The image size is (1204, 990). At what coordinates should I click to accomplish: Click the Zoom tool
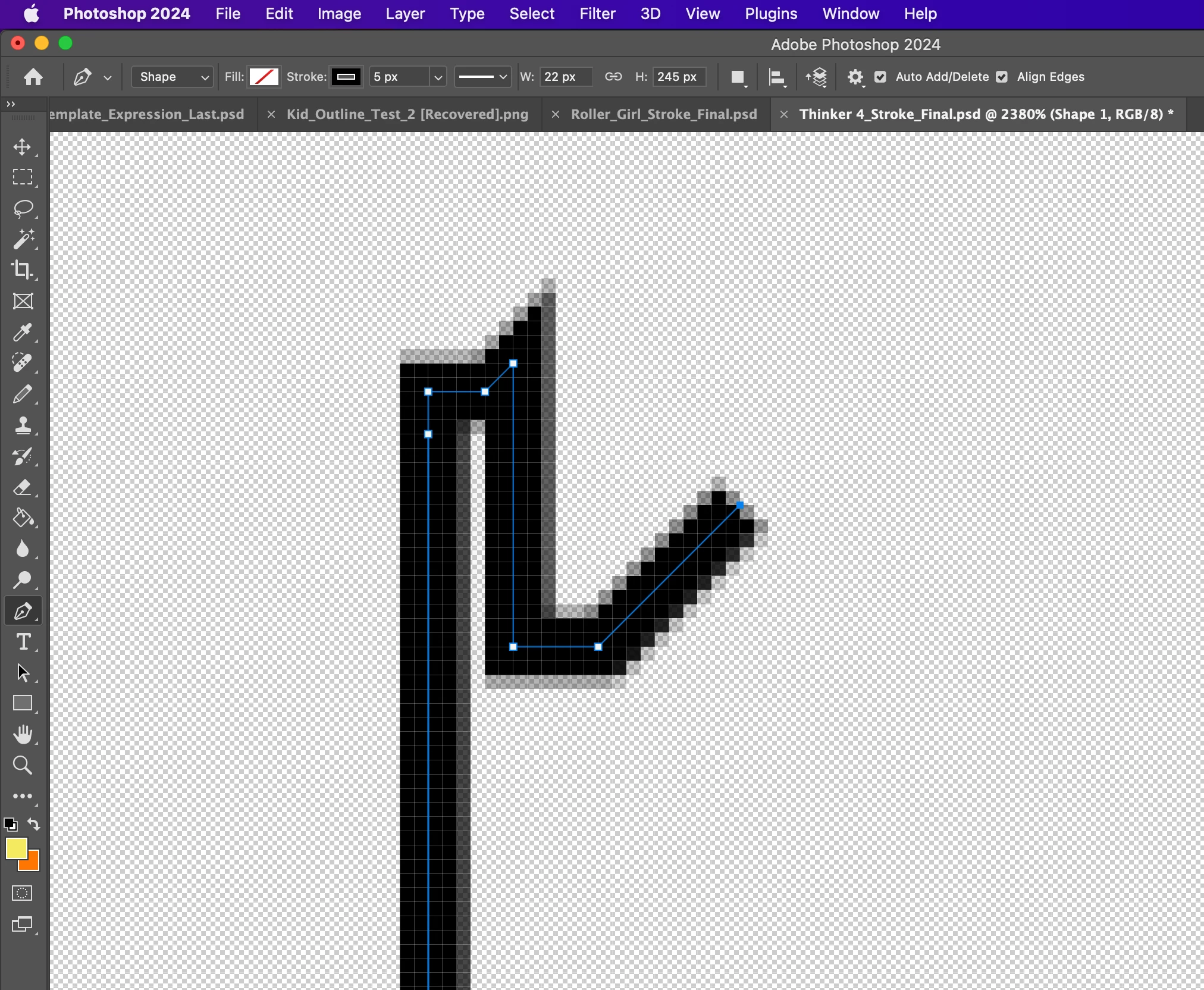[23, 765]
